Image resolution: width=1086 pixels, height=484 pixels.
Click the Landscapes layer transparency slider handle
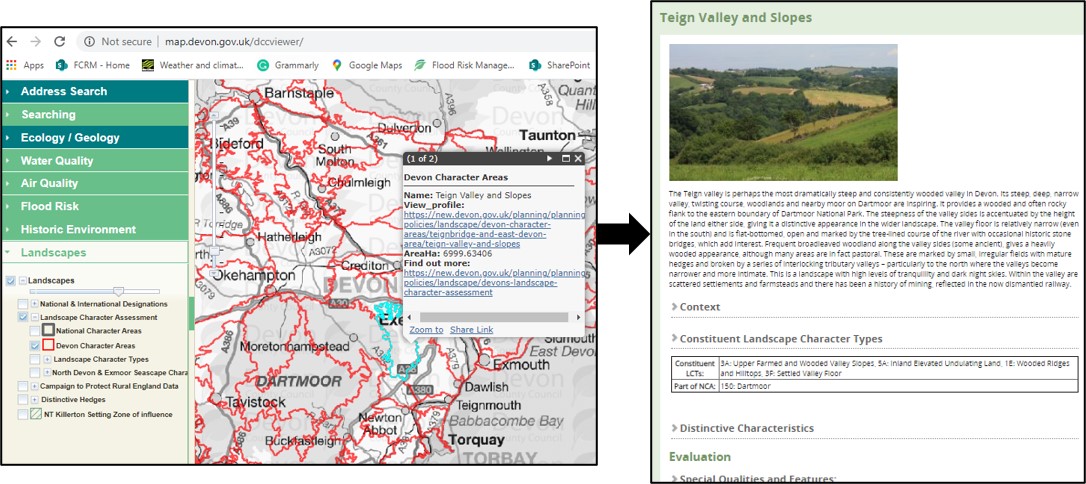[118, 292]
